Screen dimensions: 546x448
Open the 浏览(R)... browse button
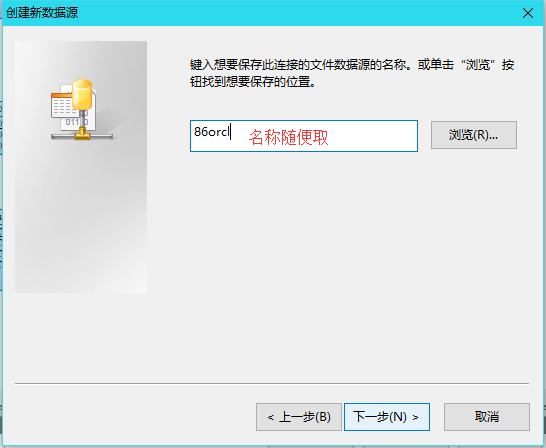pos(474,135)
